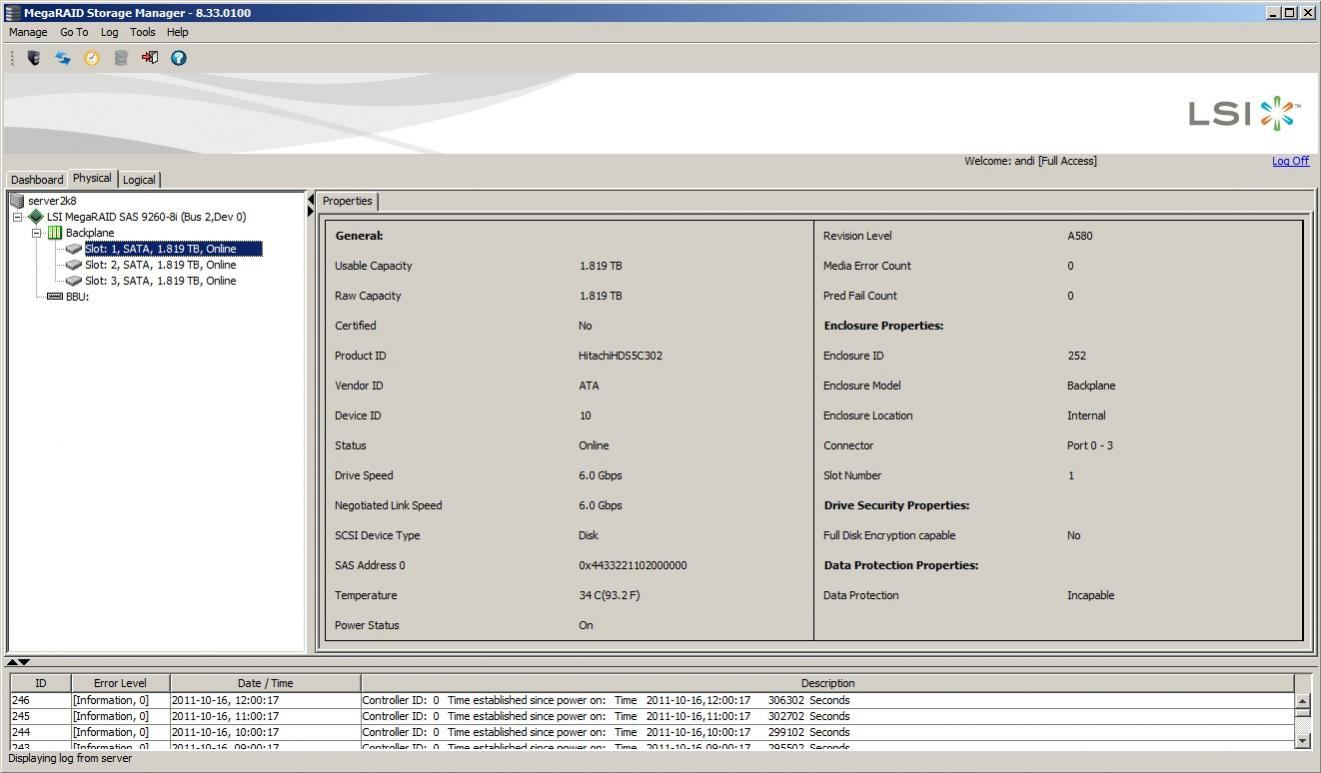Switch to the Dashboard tab
Viewport: 1321px width, 773px height.
[37, 180]
